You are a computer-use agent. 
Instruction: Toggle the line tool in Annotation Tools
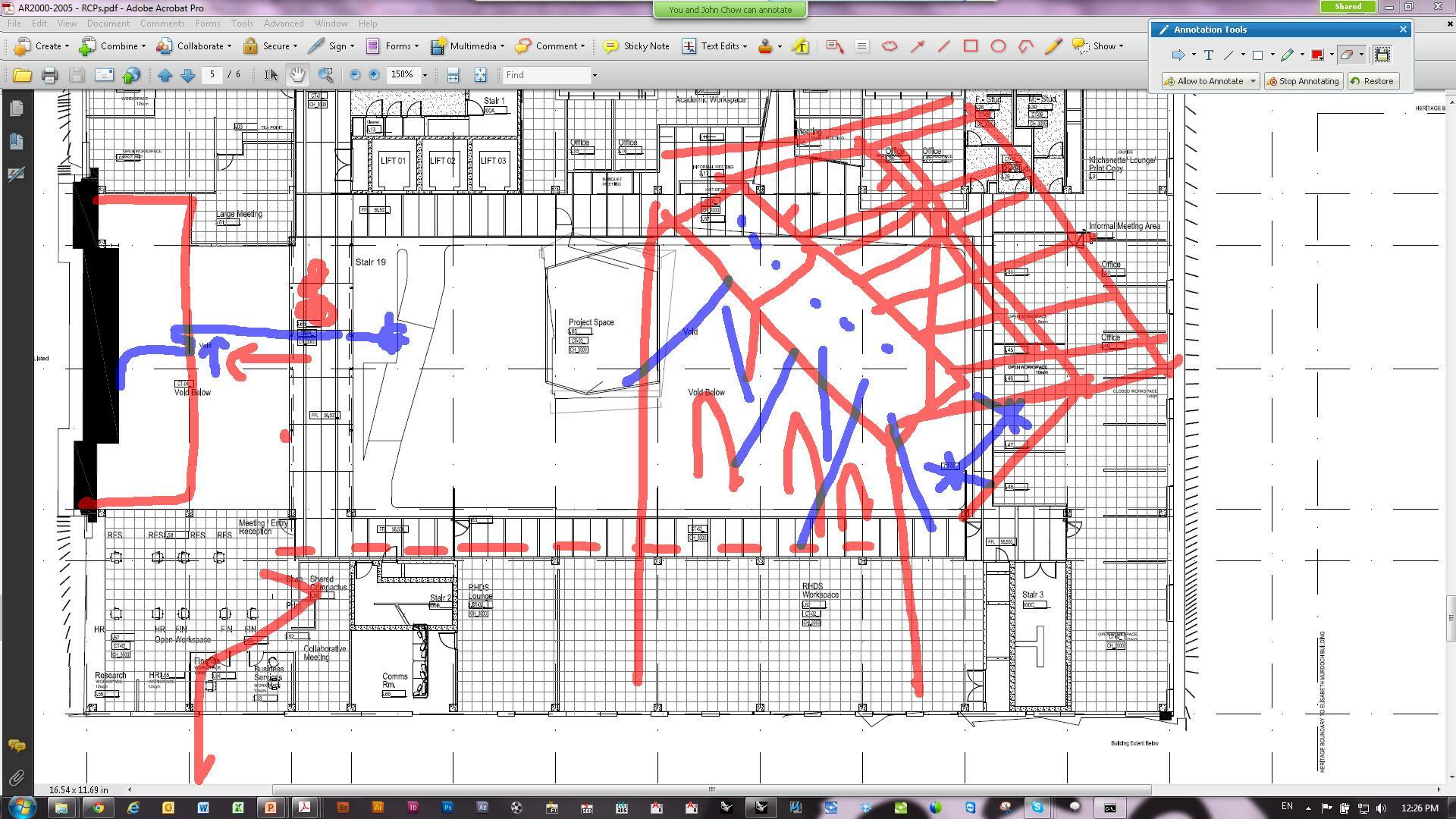pyautogui.click(x=1228, y=55)
